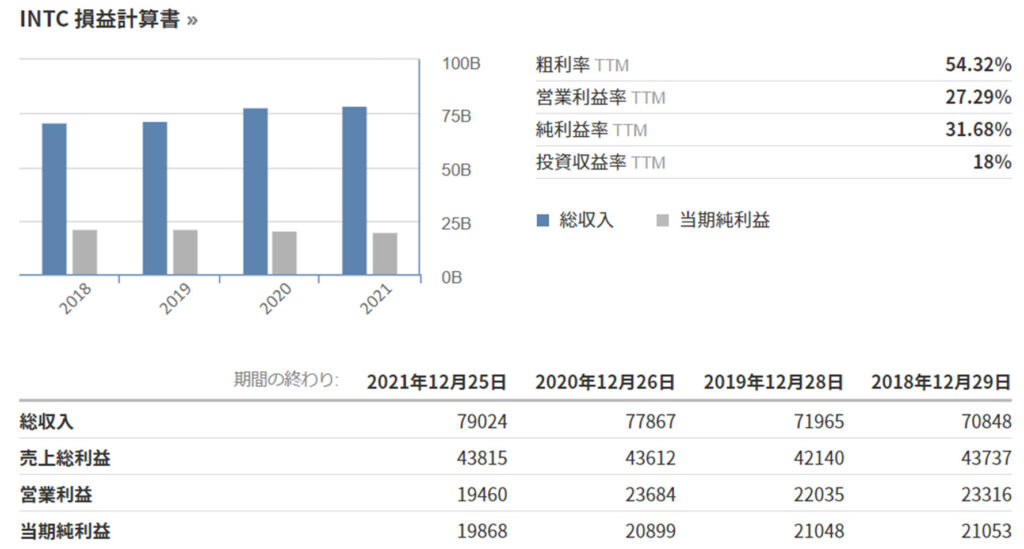Select the 投資収益率 TTM label
The height and width of the screenshot is (549, 1024).
pyautogui.click(x=601, y=162)
